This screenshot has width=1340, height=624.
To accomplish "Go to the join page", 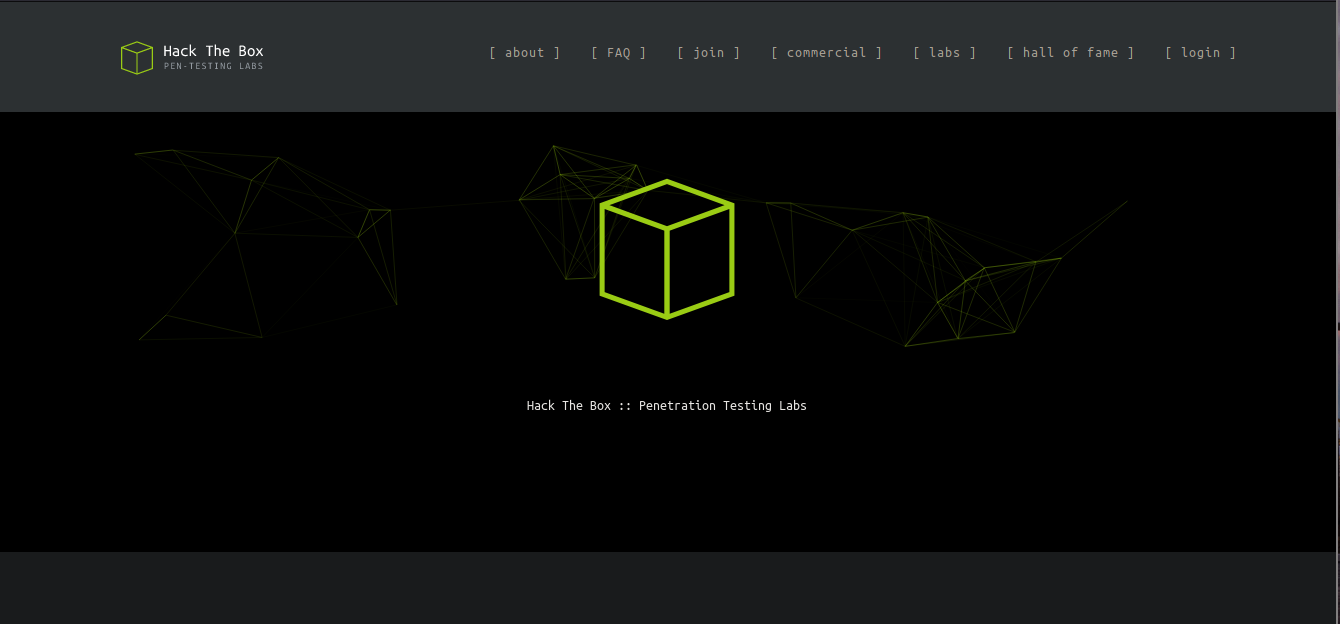I will coord(709,53).
